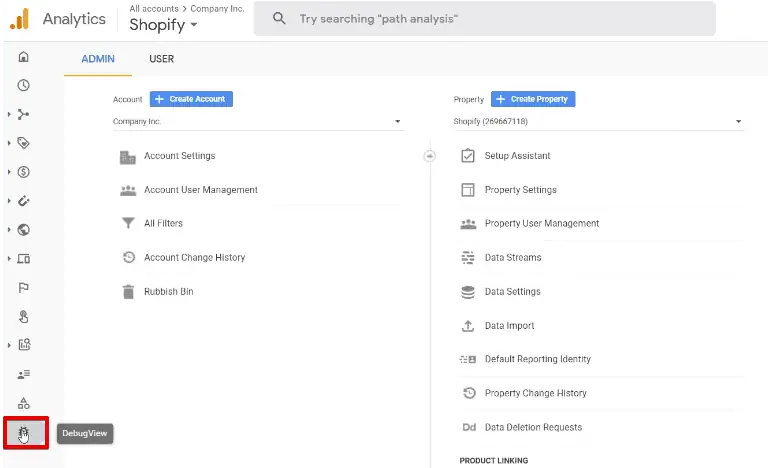Open Account Change History link
Viewport: 768px width, 468px height.
[x=194, y=257]
